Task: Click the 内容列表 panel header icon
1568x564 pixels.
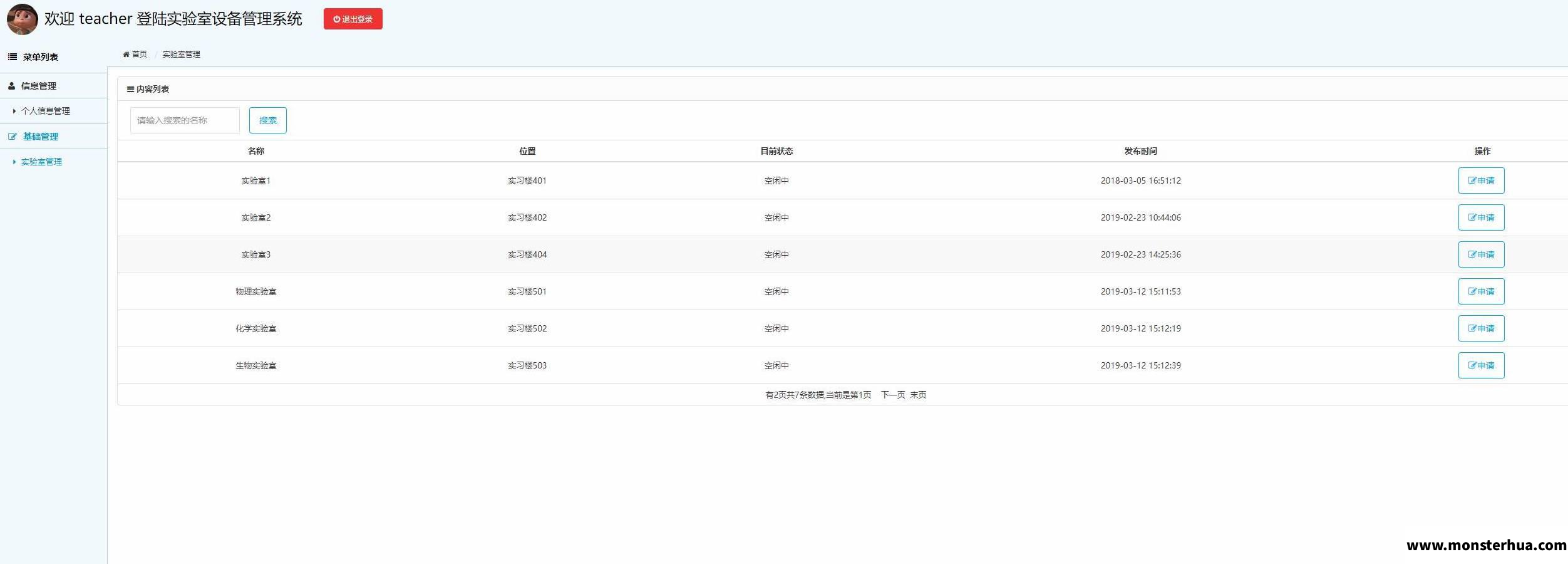Action: coord(130,89)
